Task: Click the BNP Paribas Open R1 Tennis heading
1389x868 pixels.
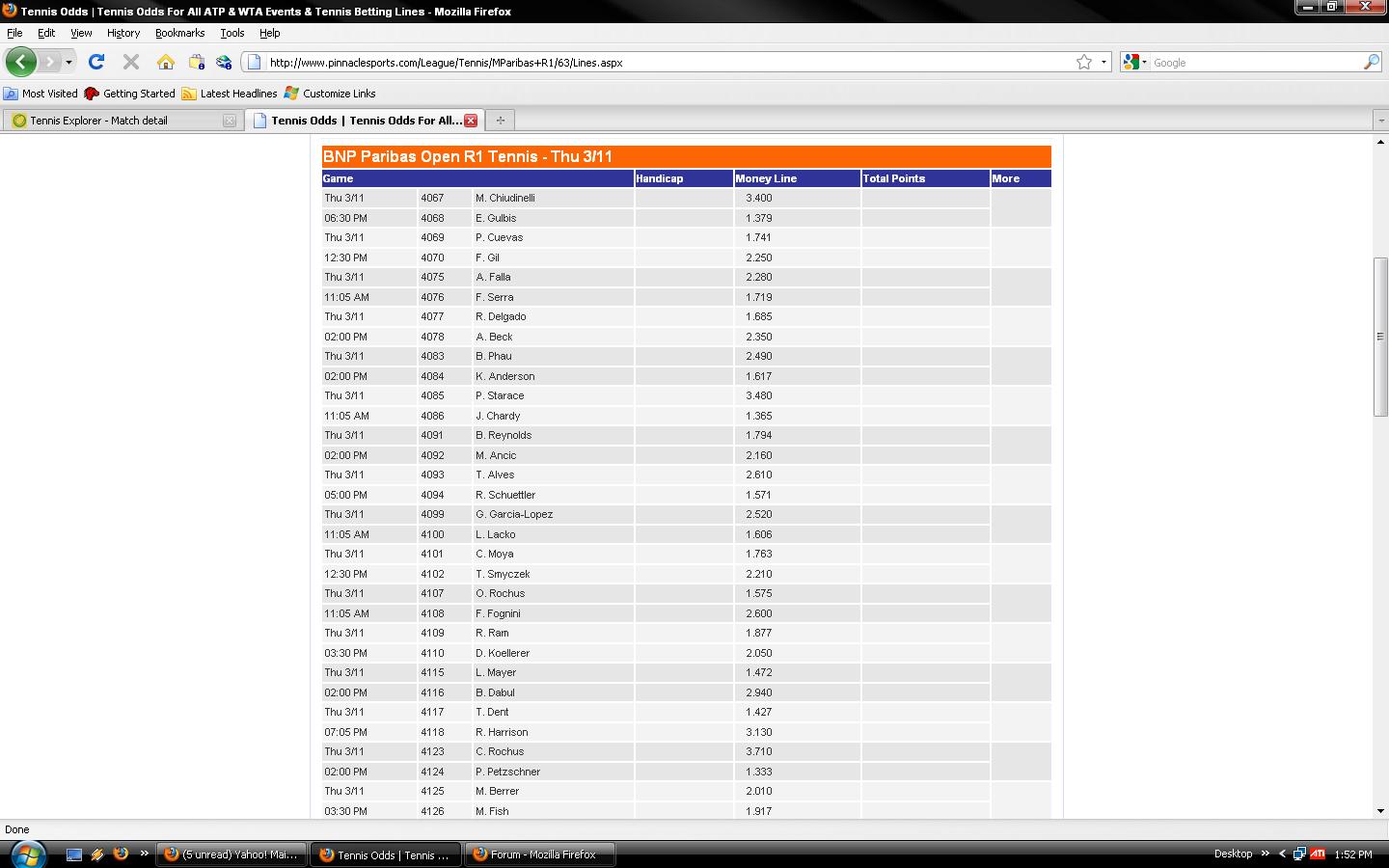Action: tap(468, 156)
